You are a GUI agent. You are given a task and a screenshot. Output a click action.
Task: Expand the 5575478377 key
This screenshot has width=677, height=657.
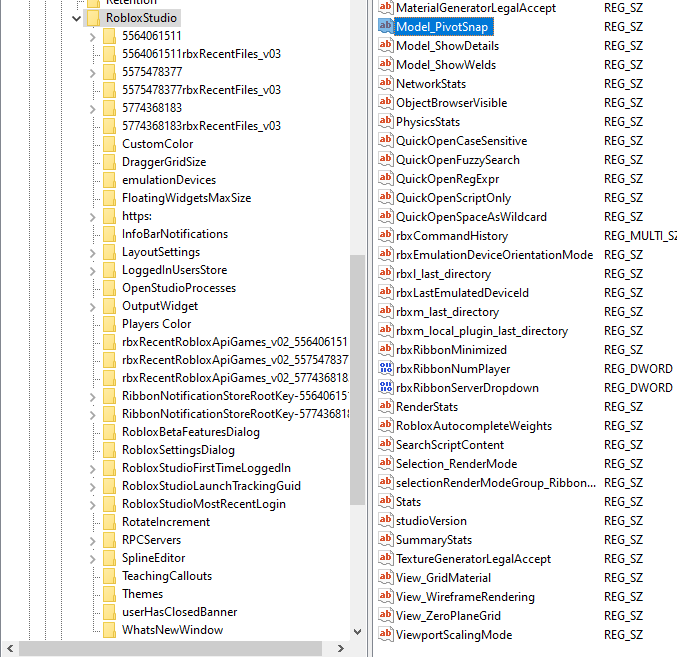pyautogui.click(x=92, y=72)
